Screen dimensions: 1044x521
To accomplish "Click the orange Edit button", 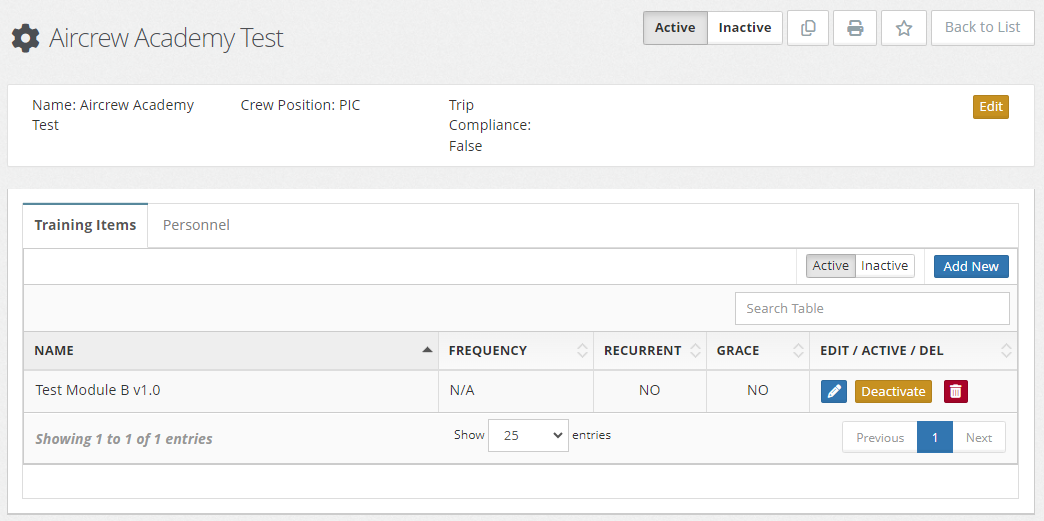I will 991,107.
